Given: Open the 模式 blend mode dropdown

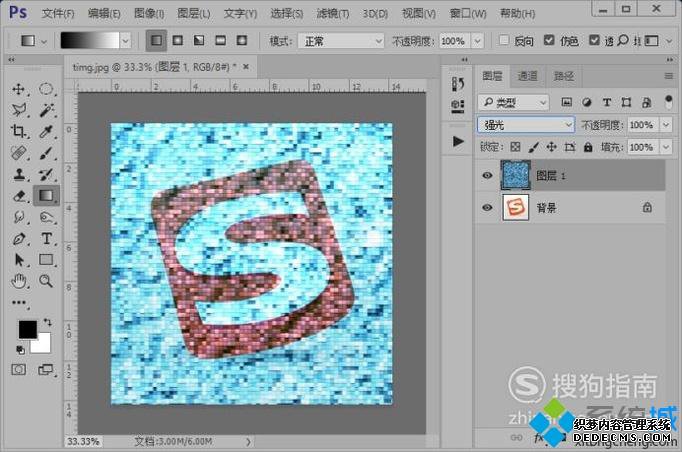Looking at the screenshot, I should [x=341, y=41].
